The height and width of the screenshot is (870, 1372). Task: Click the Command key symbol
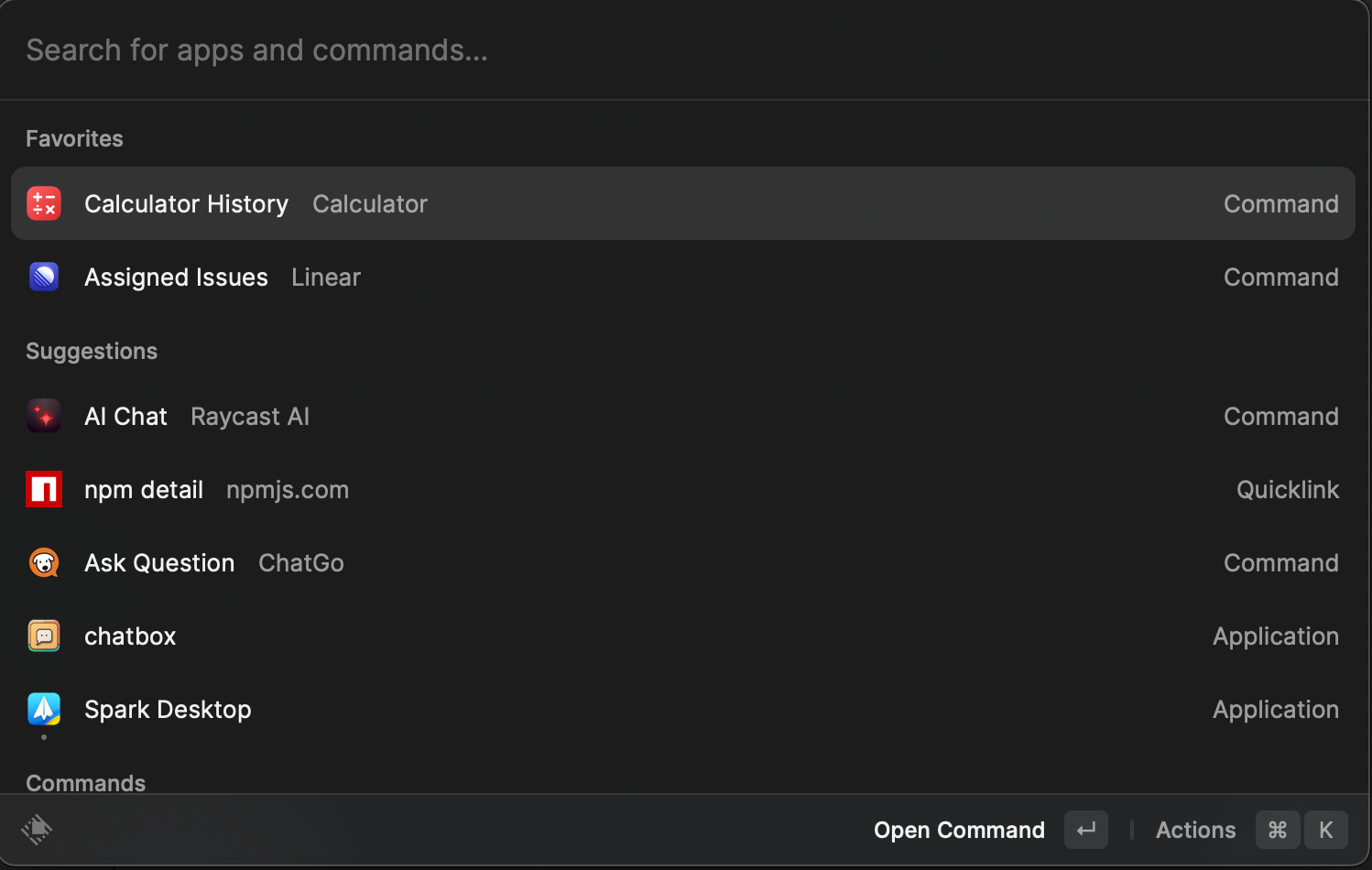tap(1278, 830)
